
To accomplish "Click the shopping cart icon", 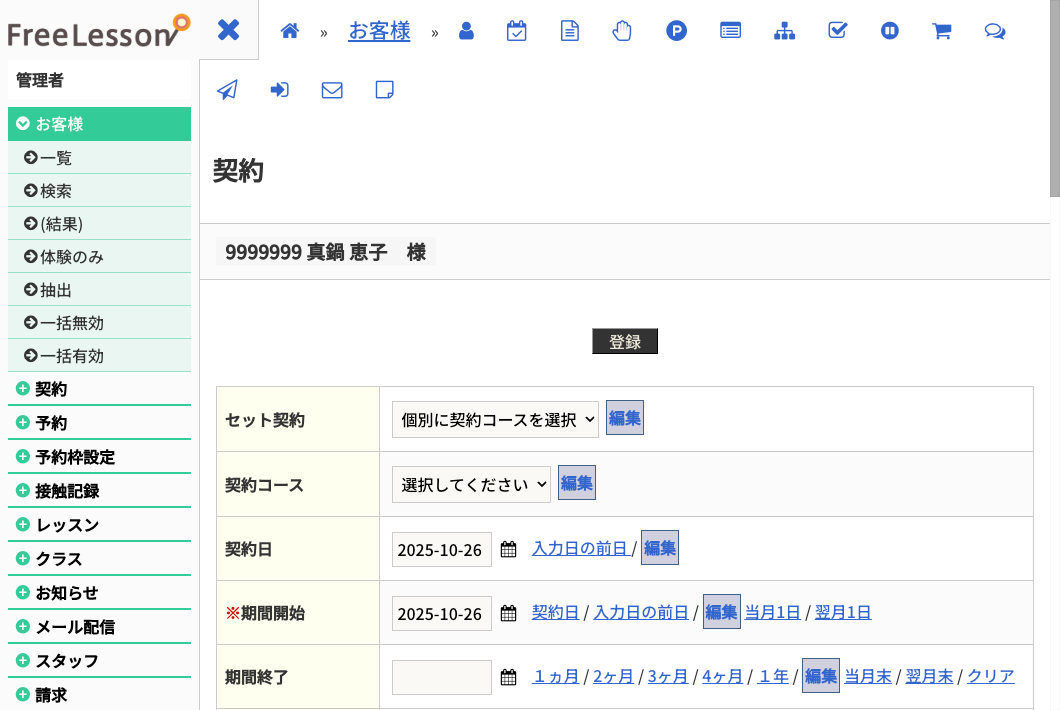I will 941,31.
